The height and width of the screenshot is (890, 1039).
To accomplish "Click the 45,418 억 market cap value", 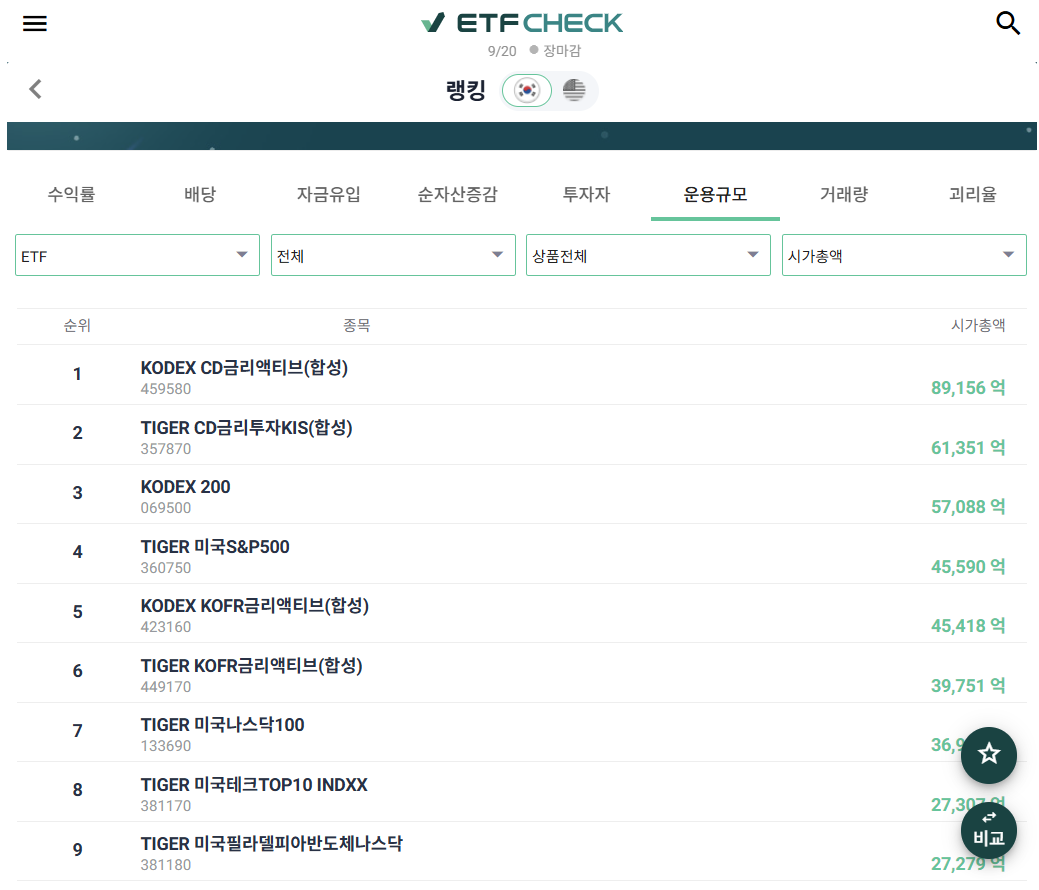I will pos(968,626).
